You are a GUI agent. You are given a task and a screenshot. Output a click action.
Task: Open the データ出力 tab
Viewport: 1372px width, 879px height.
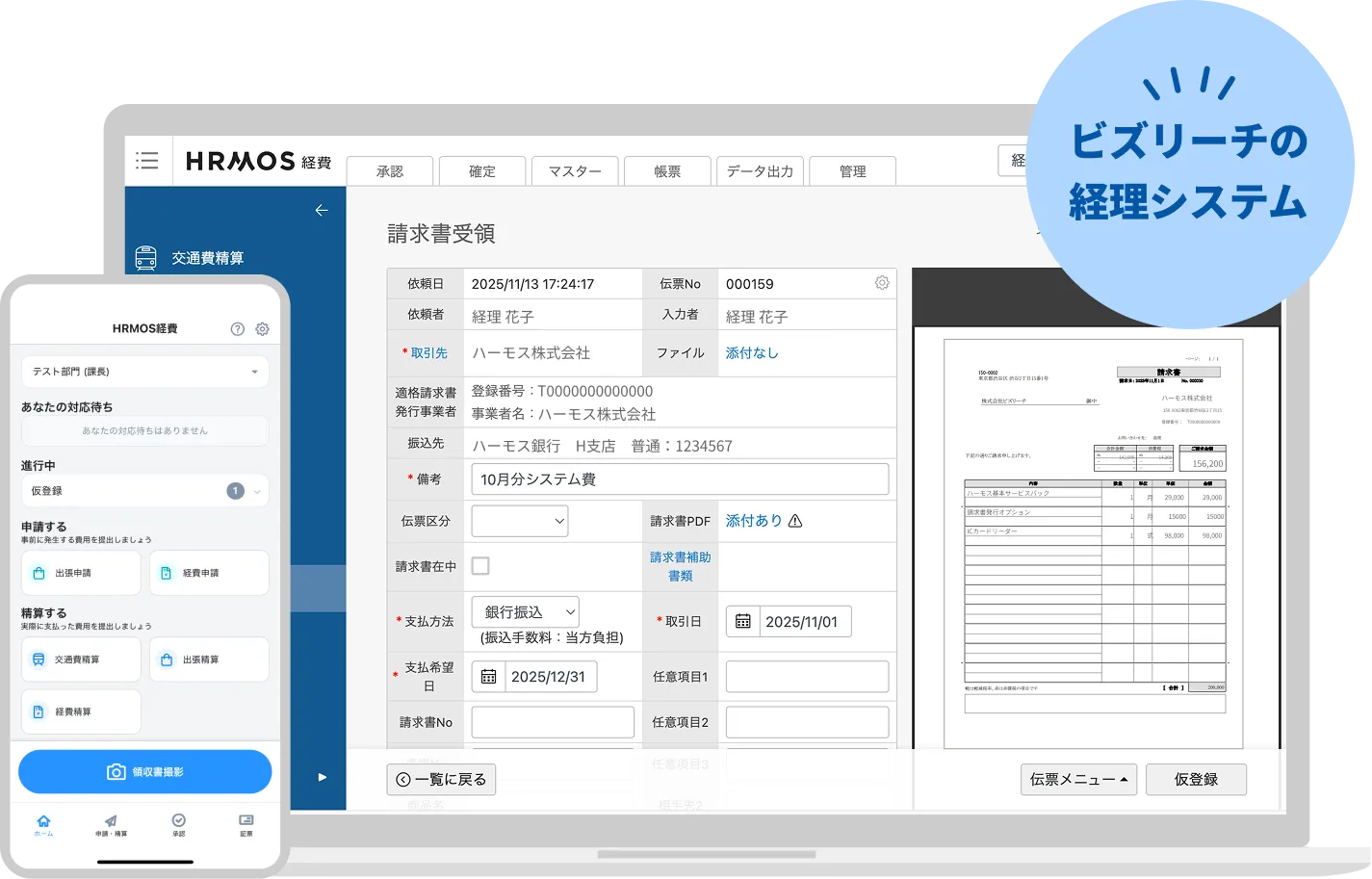(x=760, y=170)
